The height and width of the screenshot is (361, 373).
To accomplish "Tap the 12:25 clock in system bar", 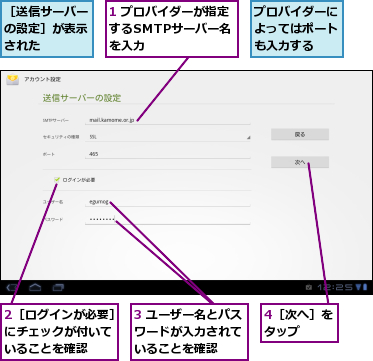I will tap(334, 287).
